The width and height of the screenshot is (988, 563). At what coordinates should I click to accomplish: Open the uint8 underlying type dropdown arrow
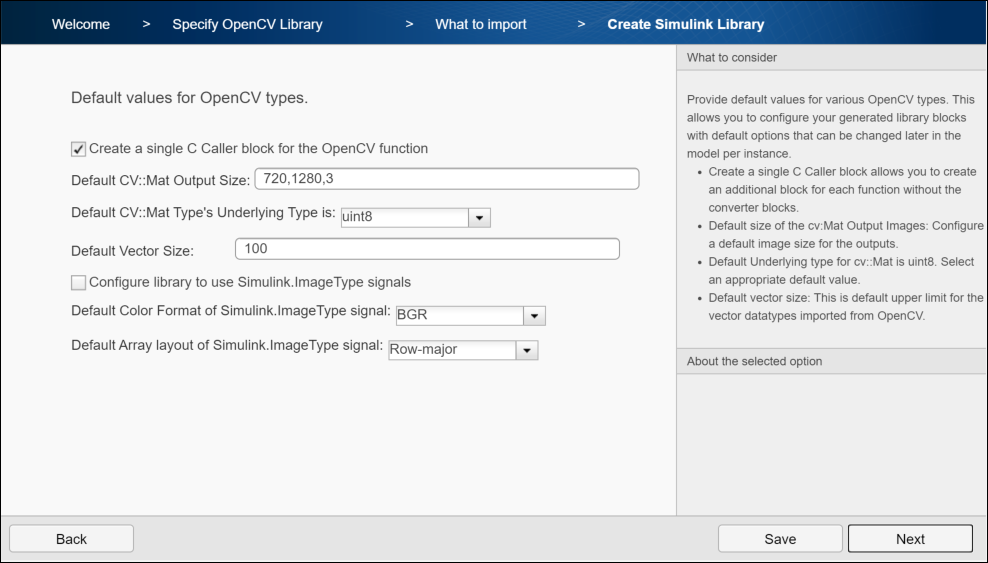480,218
